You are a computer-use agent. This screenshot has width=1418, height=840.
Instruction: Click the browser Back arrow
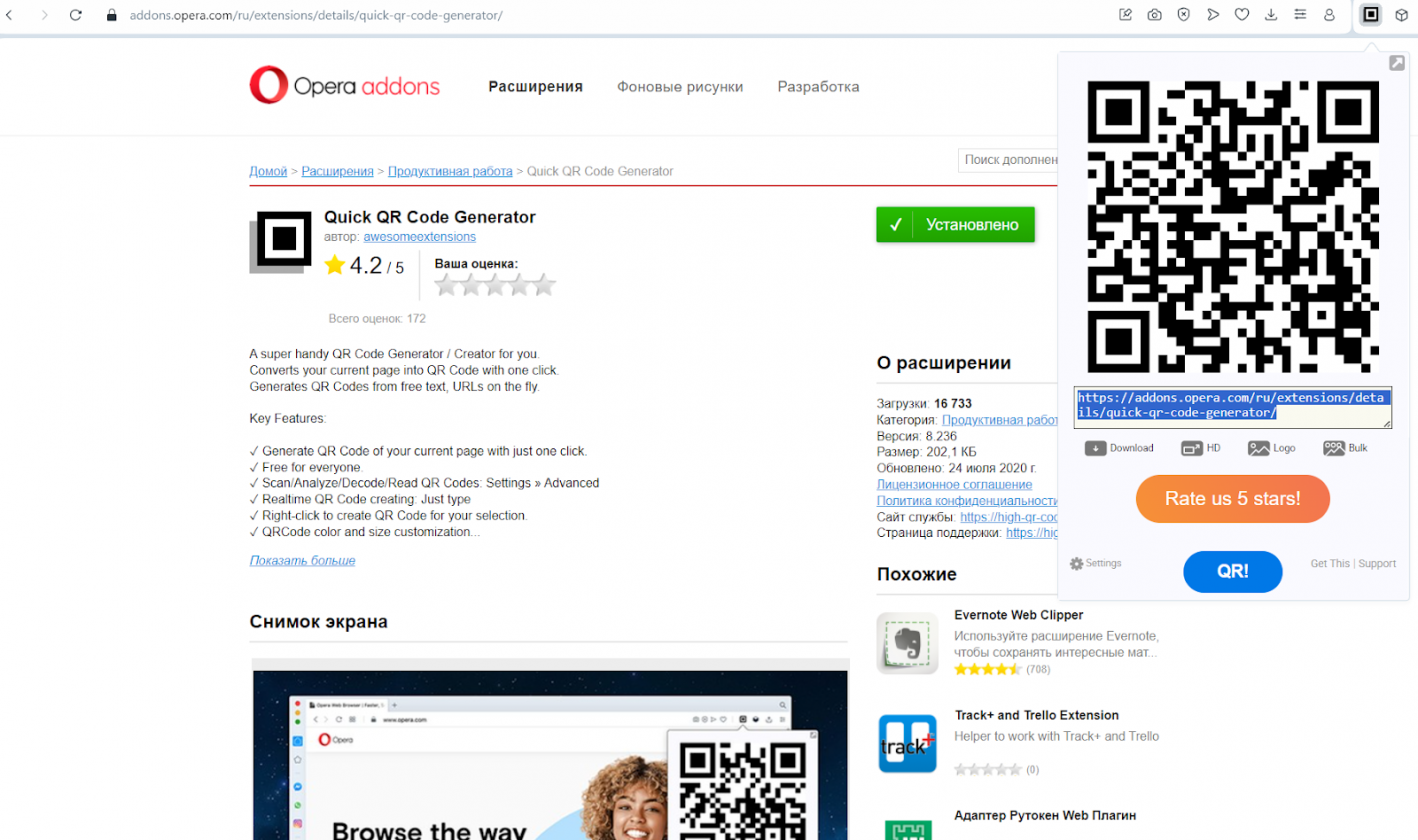coord(10,15)
